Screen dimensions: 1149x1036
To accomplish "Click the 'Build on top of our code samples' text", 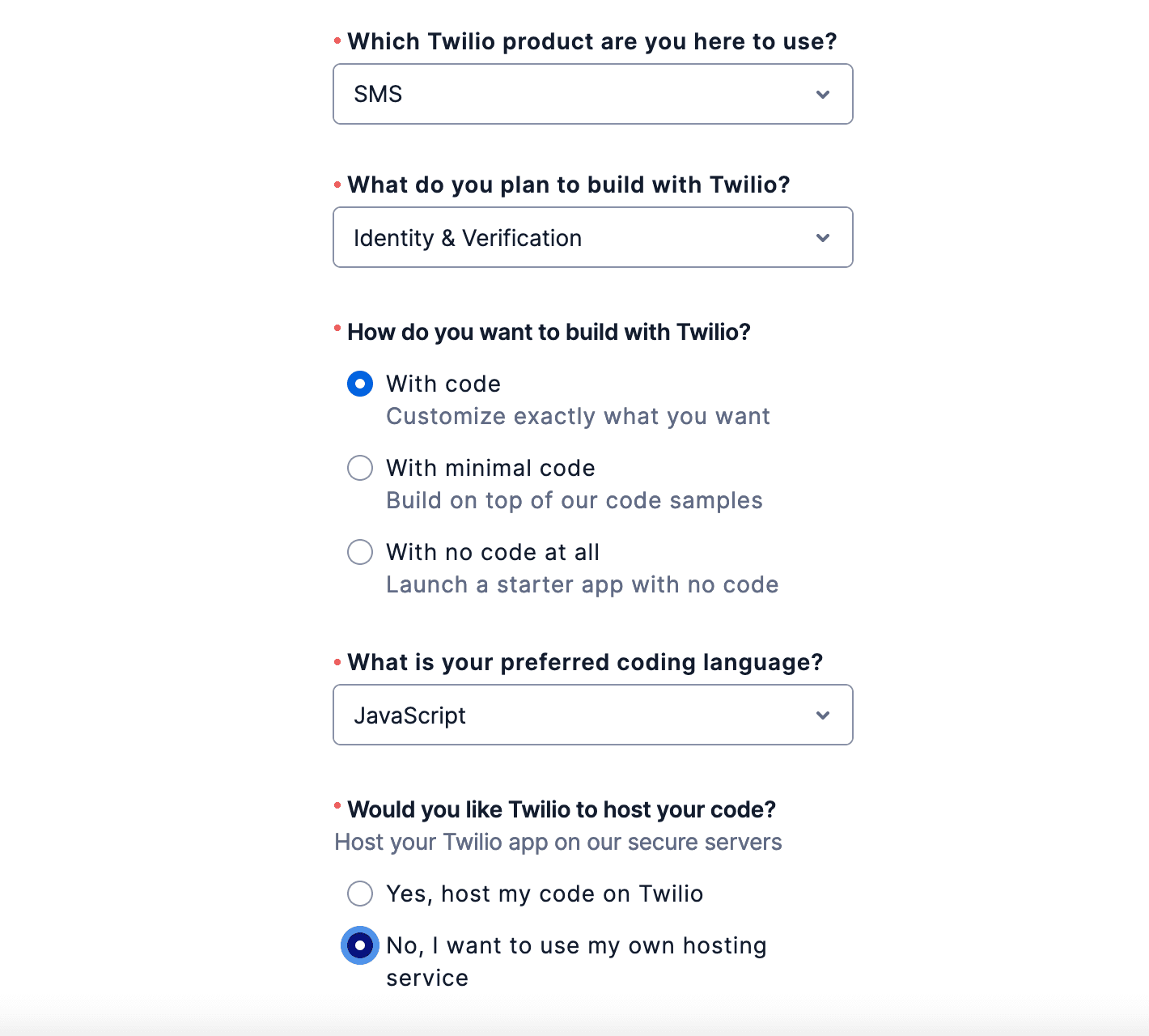I will [x=574, y=500].
